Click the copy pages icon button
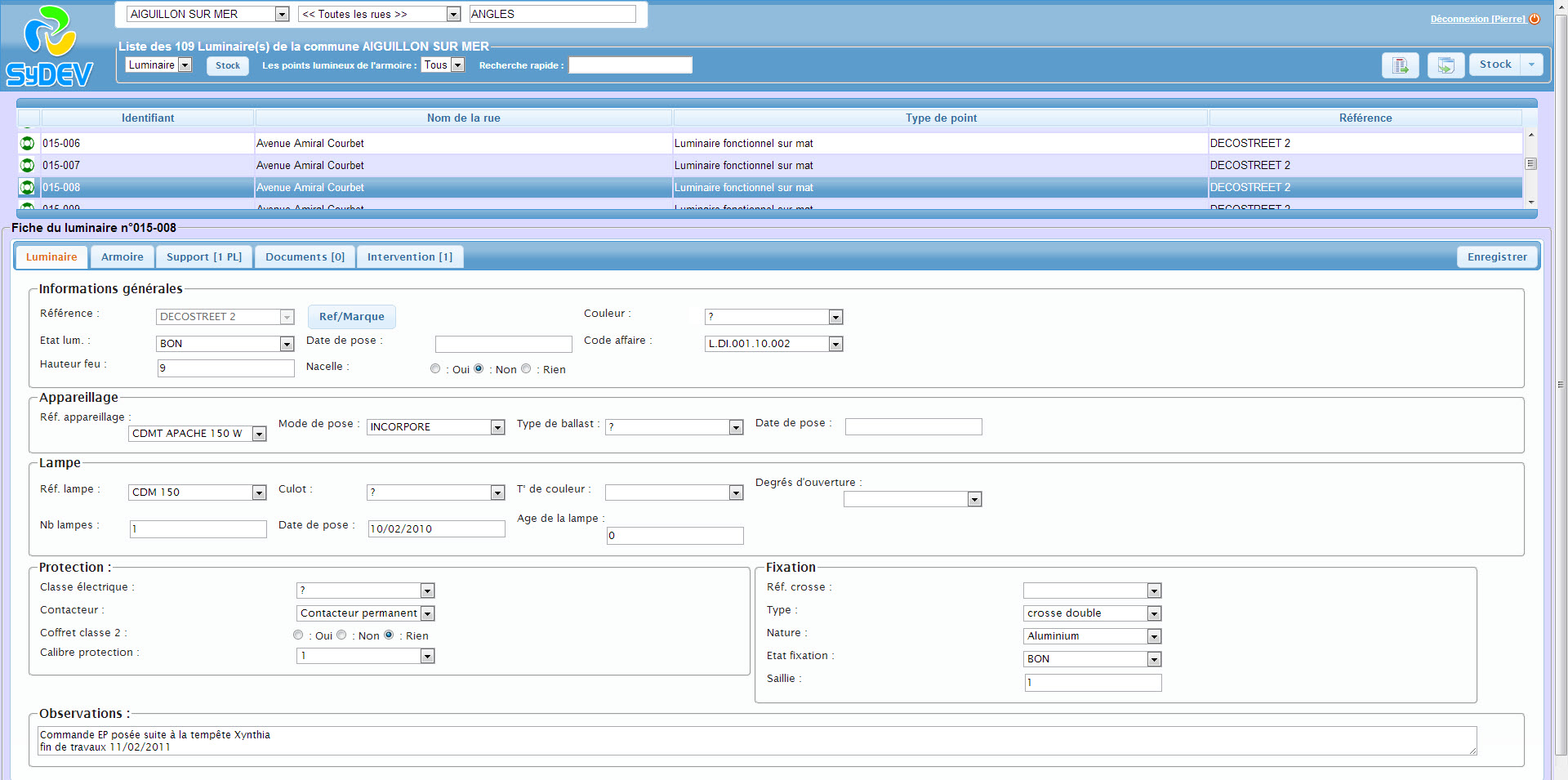 click(x=1445, y=65)
